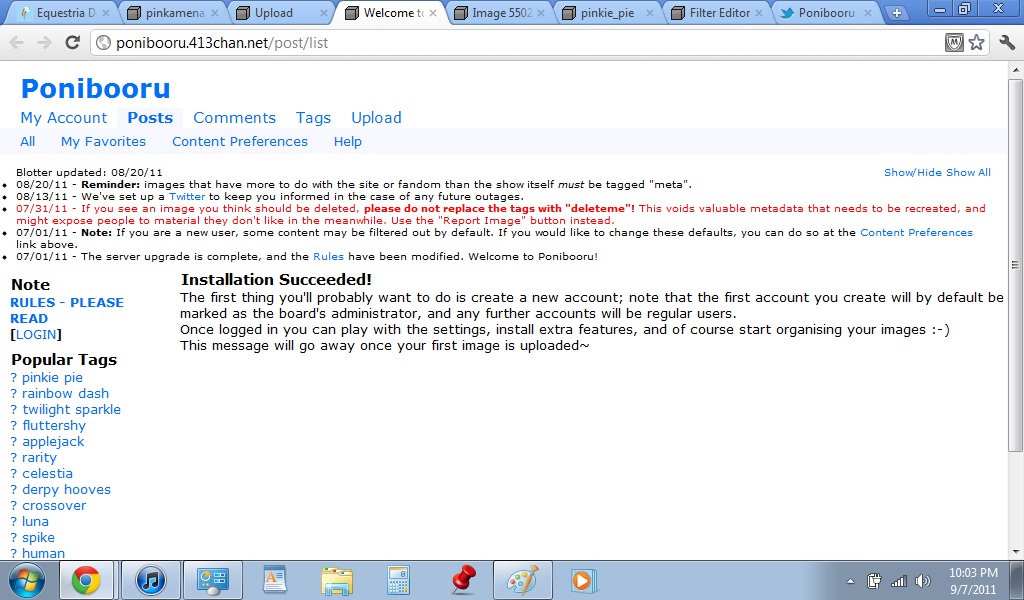1024x600 pixels.
Task: Open the WordPad document taskbar icon
Action: tap(275, 580)
